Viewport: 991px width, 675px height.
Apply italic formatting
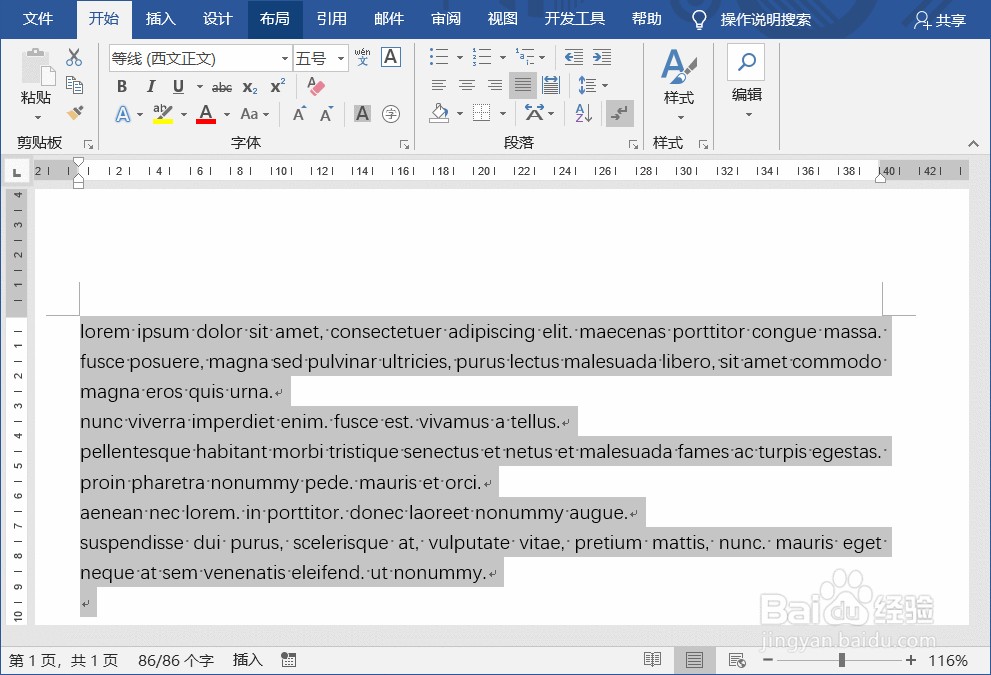pyautogui.click(x=151, y=86)
